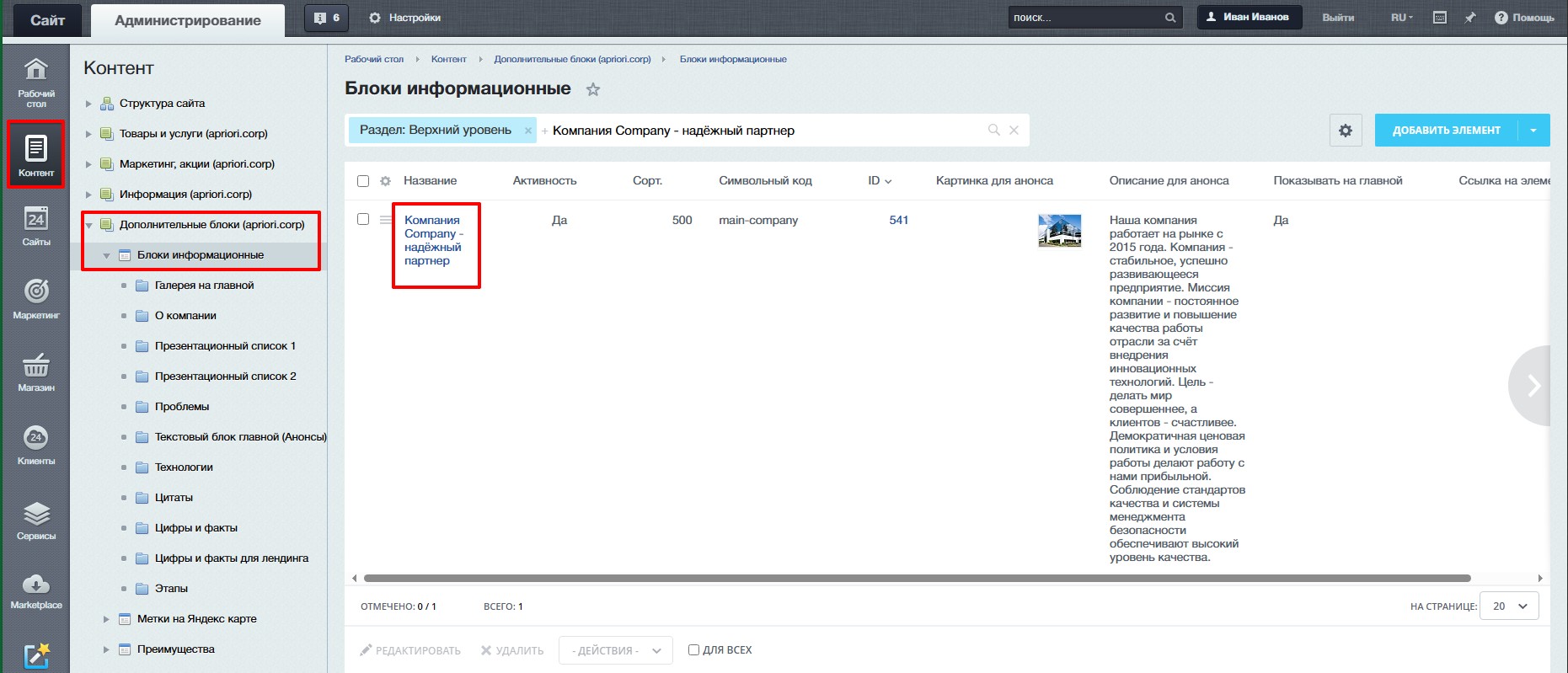Add page to favorites star icon
1568x673 pixels.
593,89
